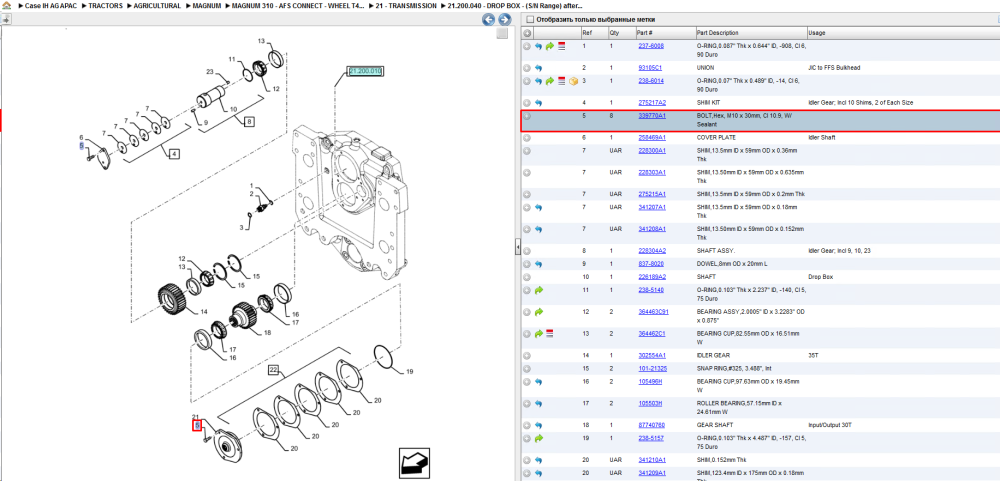This screenshot has height=481, width=1000.
Task: Select the 'SHAFT ASSY.' description cell
Action: [x=751, y=251]
